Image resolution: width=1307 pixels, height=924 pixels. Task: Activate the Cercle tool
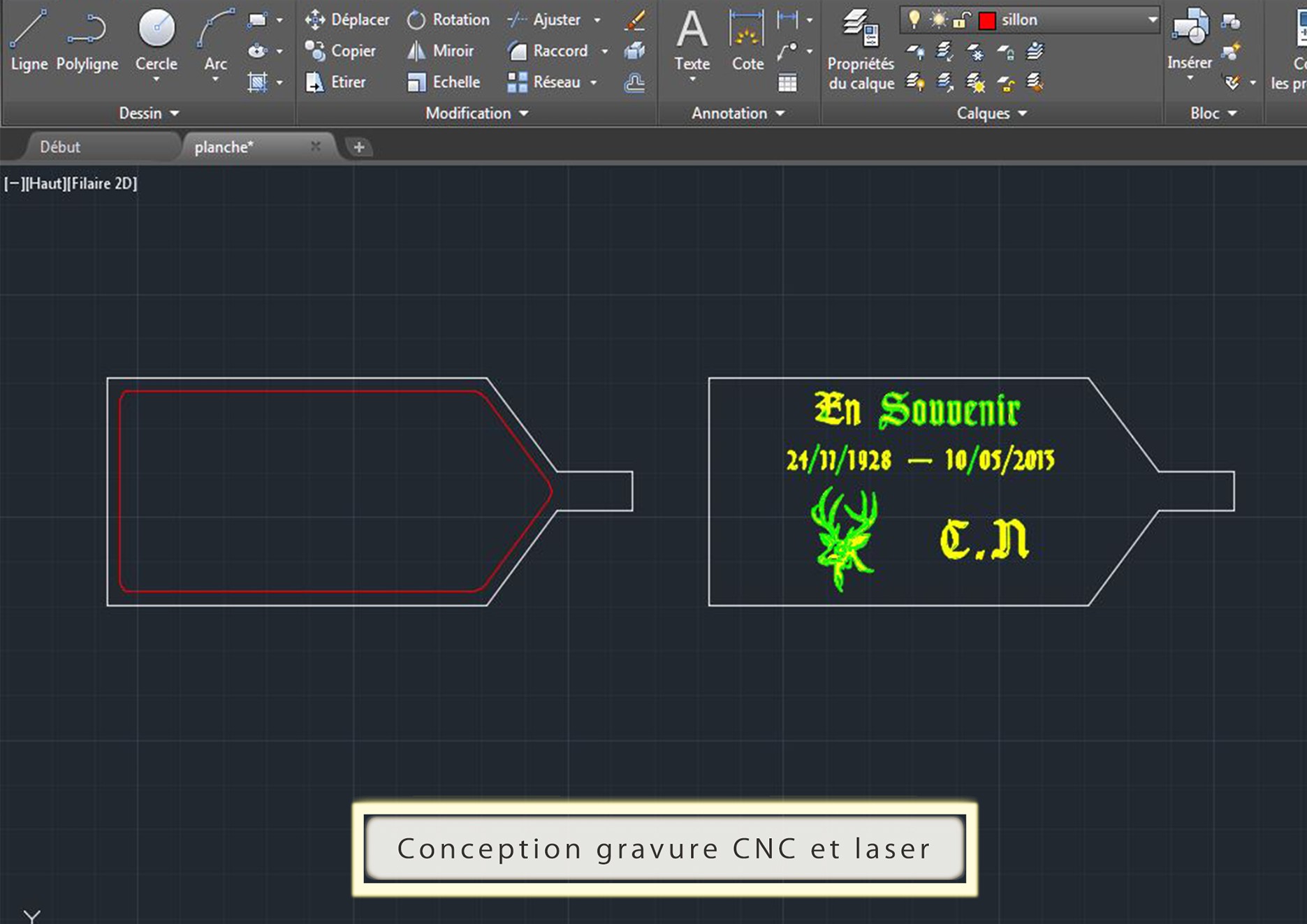[156, 38]
